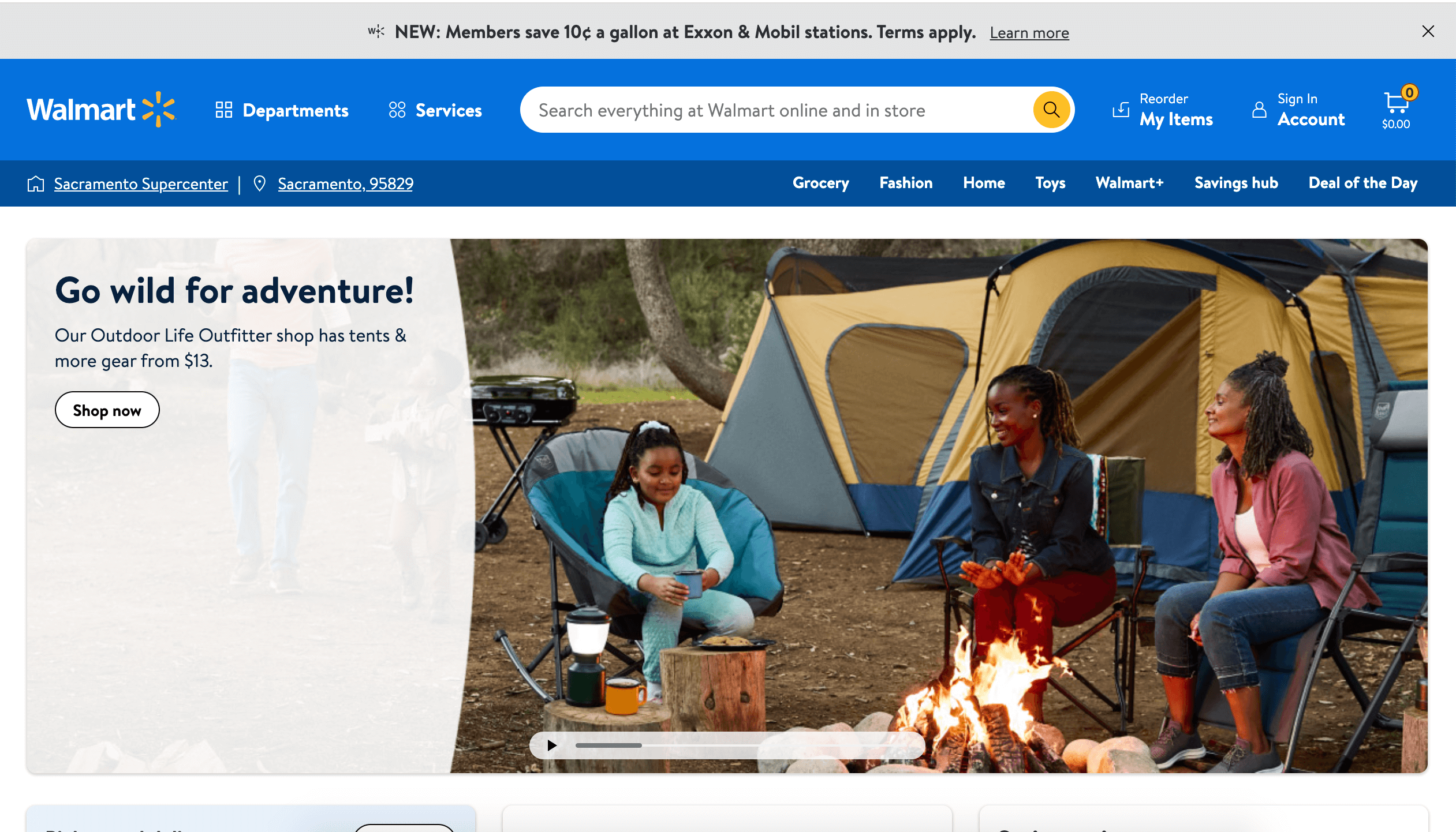Image resolution: width=1456 pixels, height=832 pixels.
Task: Select the Sacramento Supercenter store link
Action: tap(141, 183)
